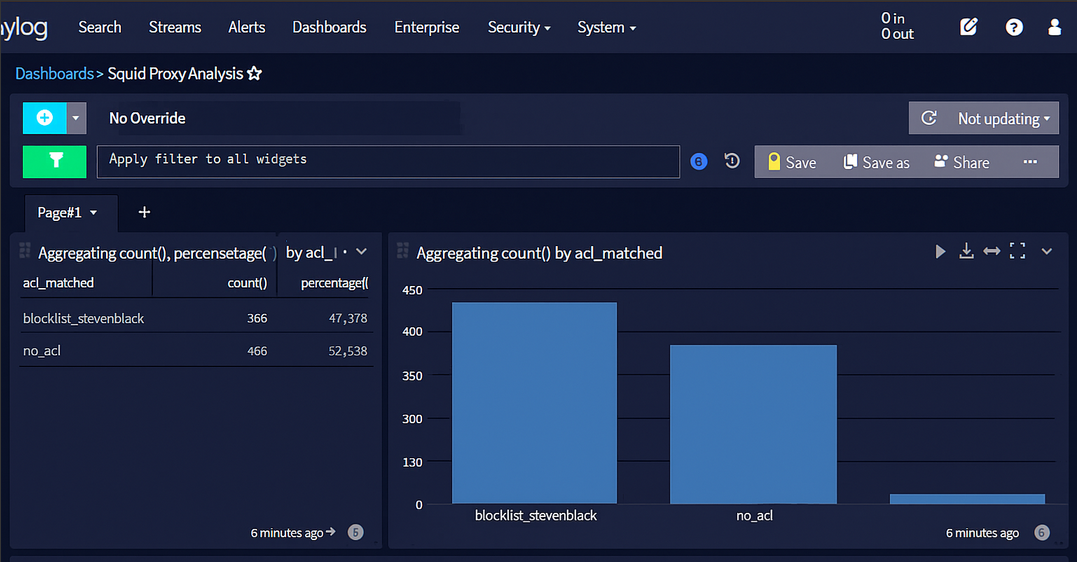
Task: Click the table widget title text
Action: (187, 253)
